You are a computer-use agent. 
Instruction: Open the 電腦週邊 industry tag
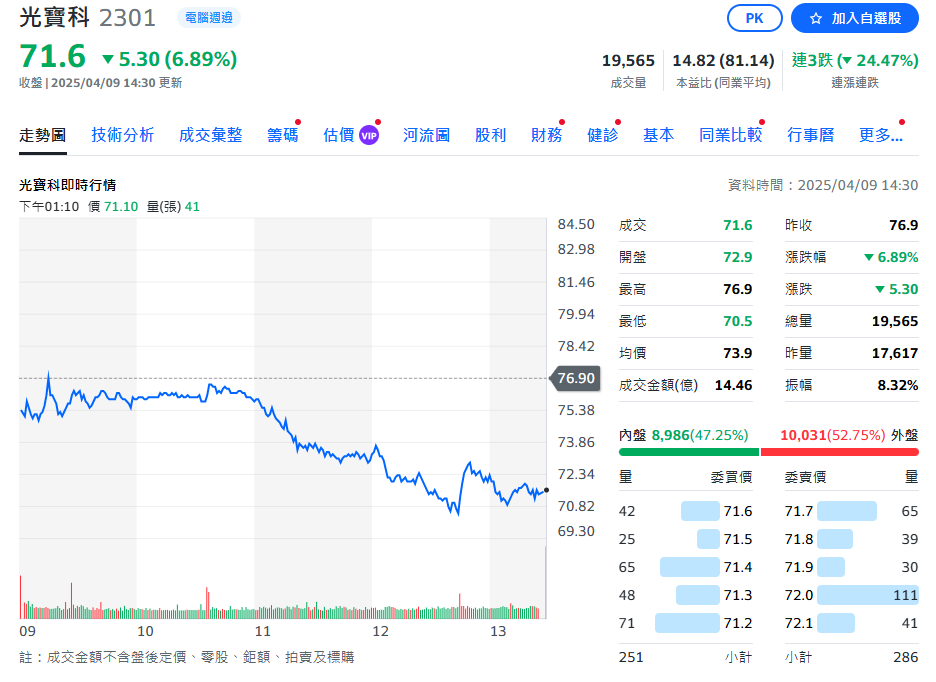click(x=209, y=18)
